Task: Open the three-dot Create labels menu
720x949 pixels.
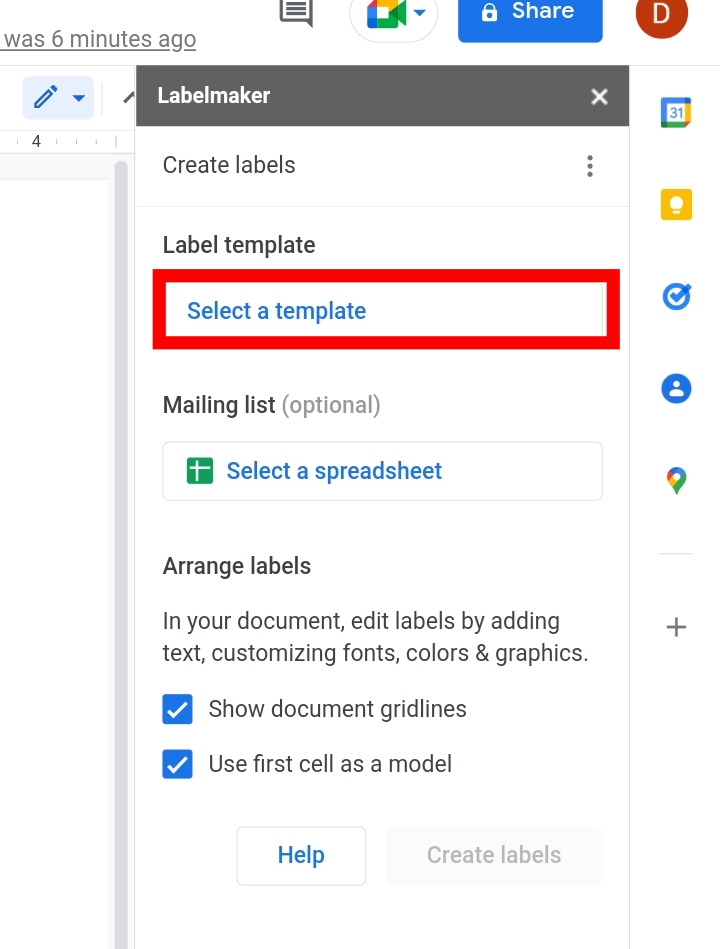Action: [590, 166]
